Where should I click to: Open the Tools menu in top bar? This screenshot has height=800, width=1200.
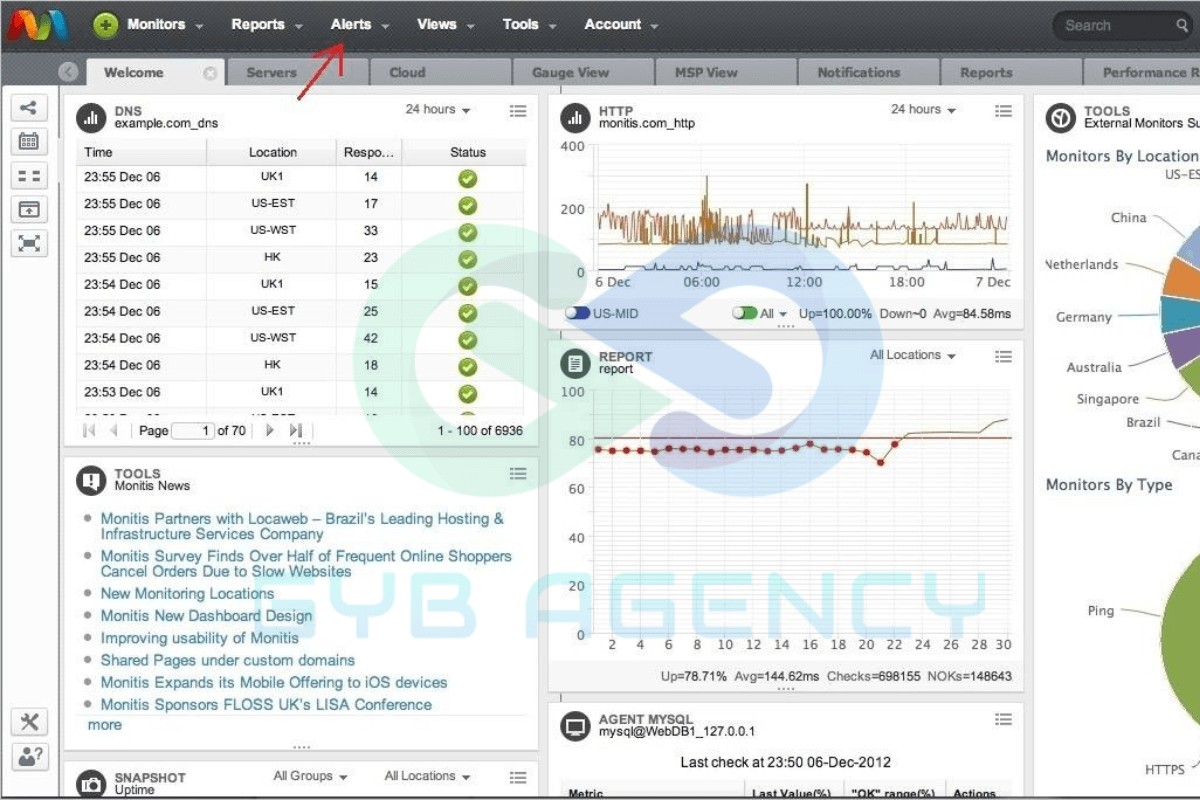pos(528,25)
